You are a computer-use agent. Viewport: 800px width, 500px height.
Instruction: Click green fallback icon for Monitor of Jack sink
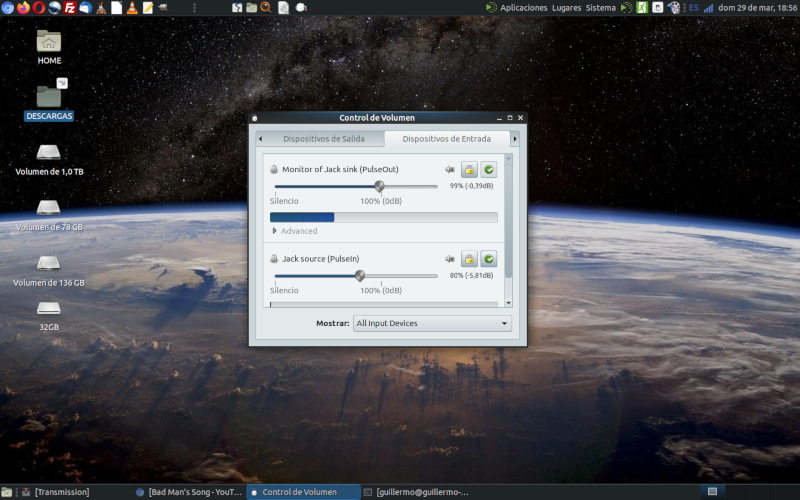point(489,170)
